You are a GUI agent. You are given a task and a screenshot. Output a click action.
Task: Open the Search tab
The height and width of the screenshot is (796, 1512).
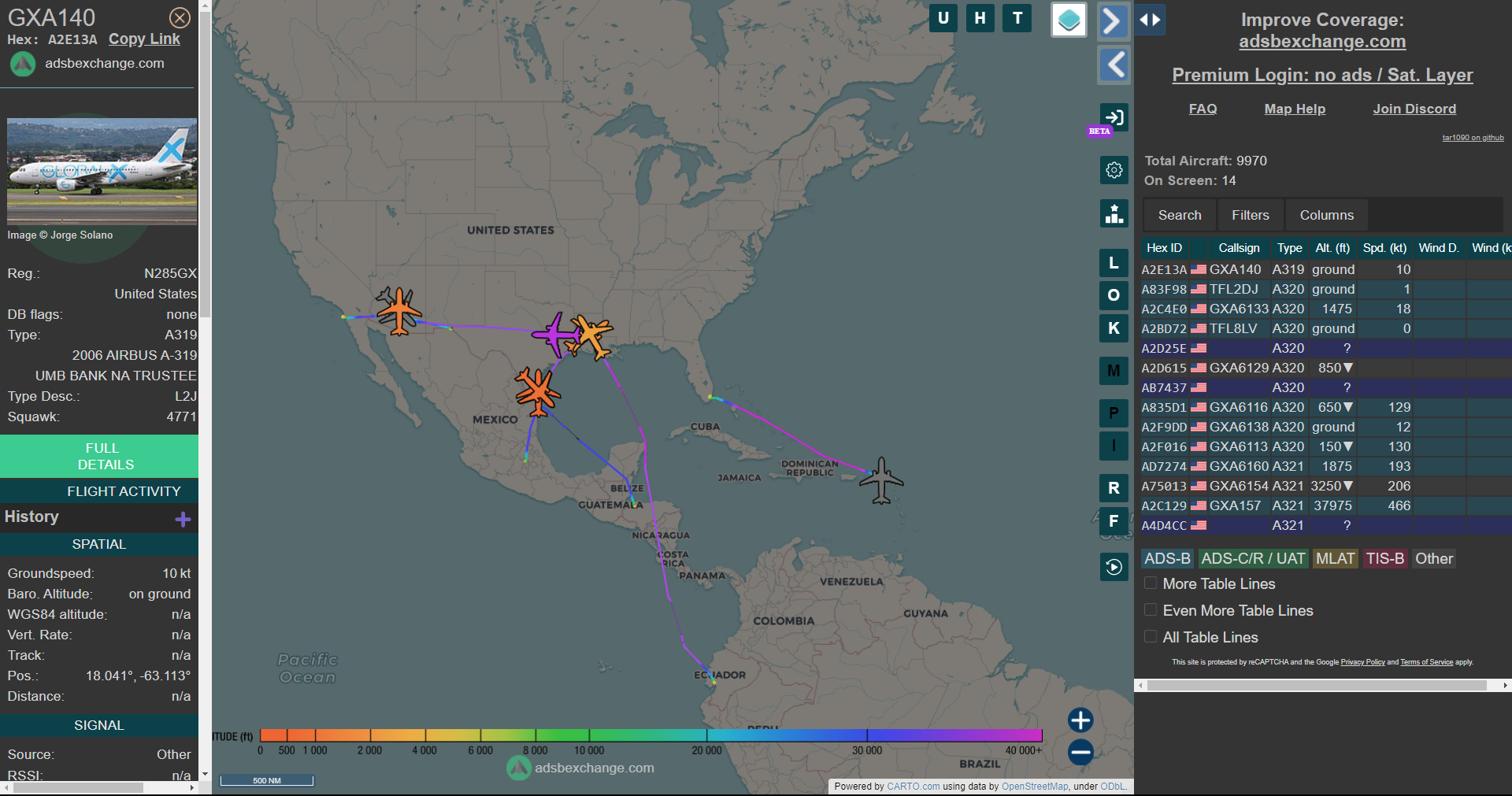(x=1180, y=215)
